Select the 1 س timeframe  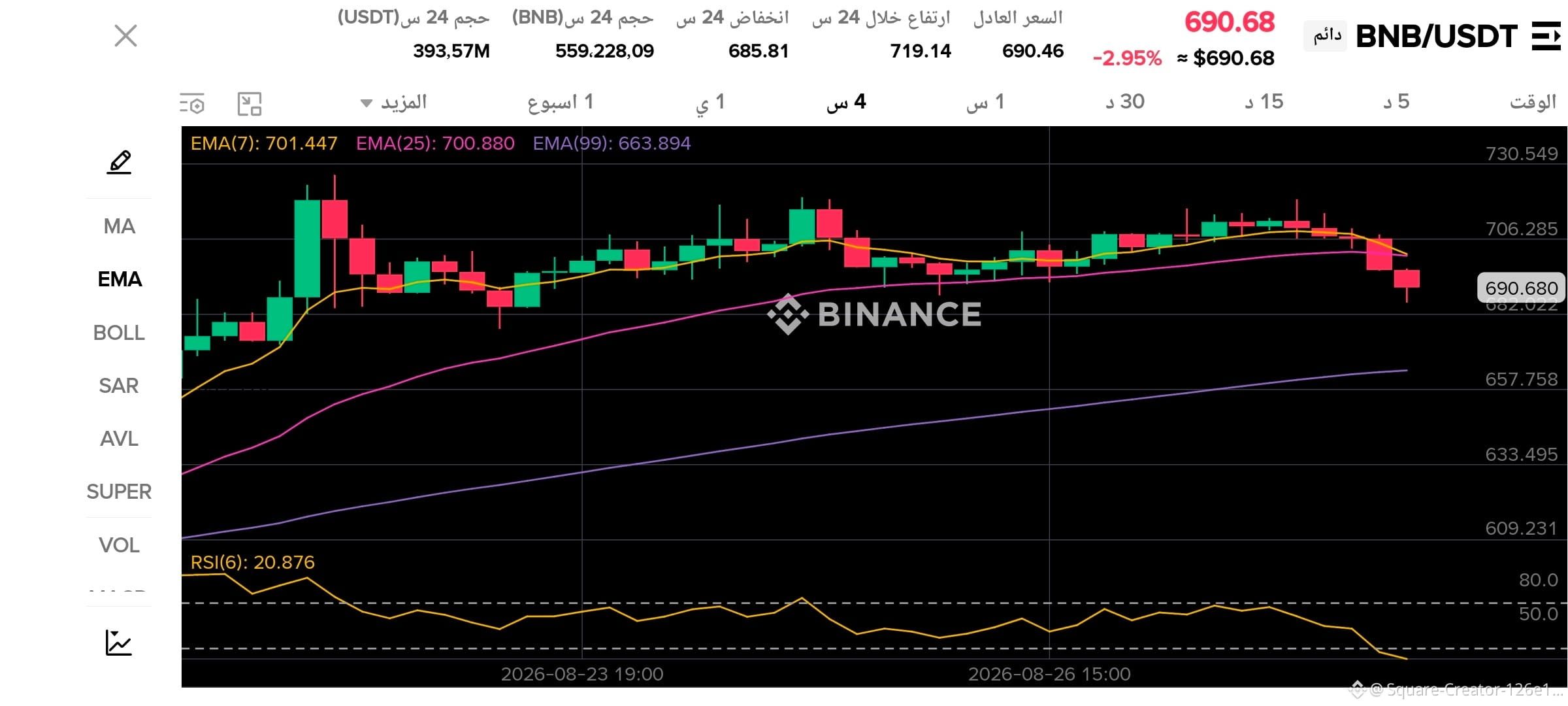[985, 103]
